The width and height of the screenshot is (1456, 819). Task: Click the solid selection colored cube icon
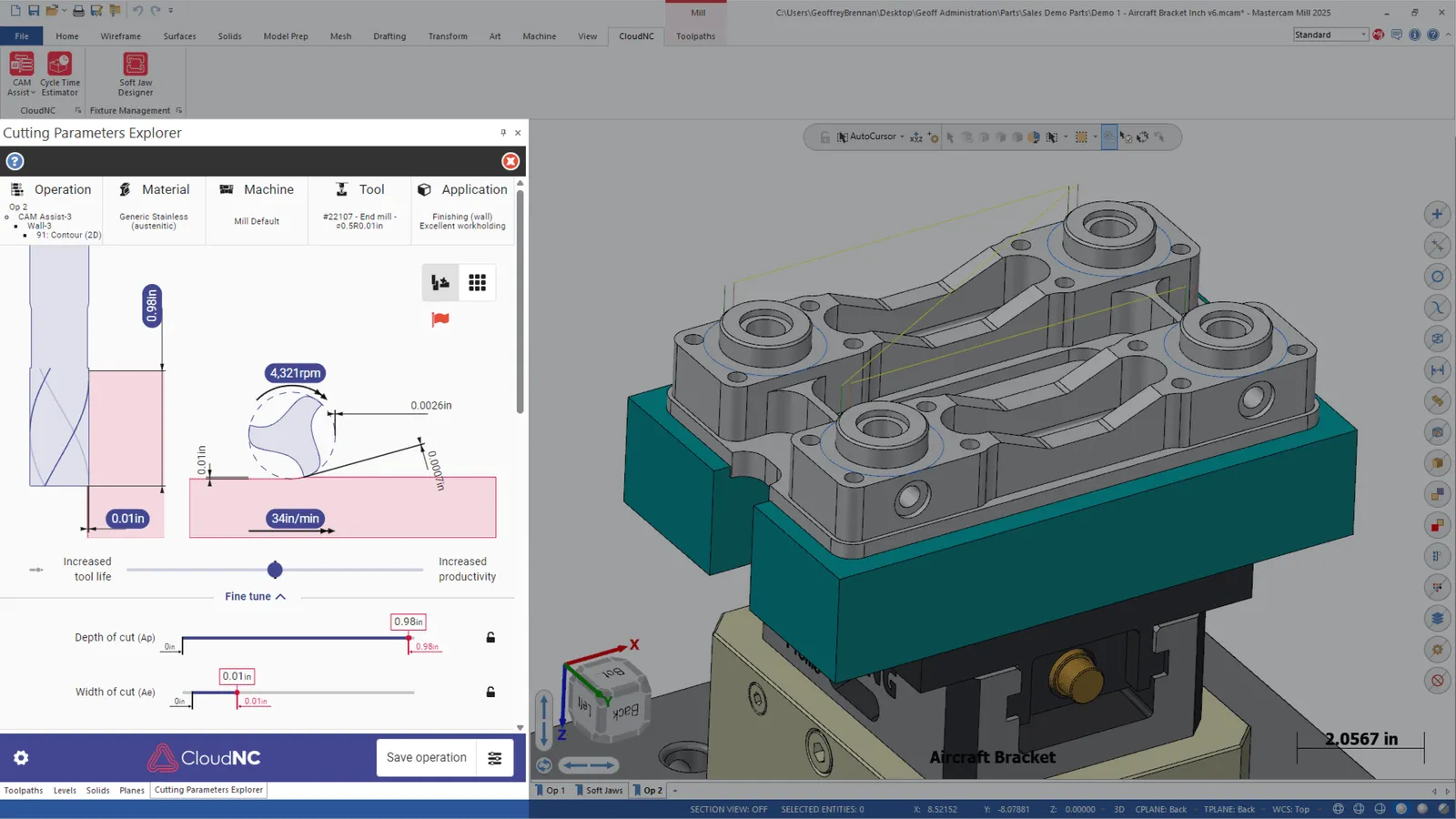coord(1034,137)
